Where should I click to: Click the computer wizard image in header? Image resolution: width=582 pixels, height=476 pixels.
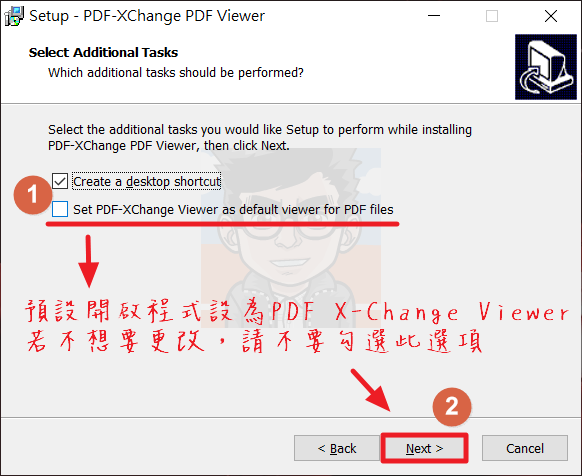[x=546, y=67]
